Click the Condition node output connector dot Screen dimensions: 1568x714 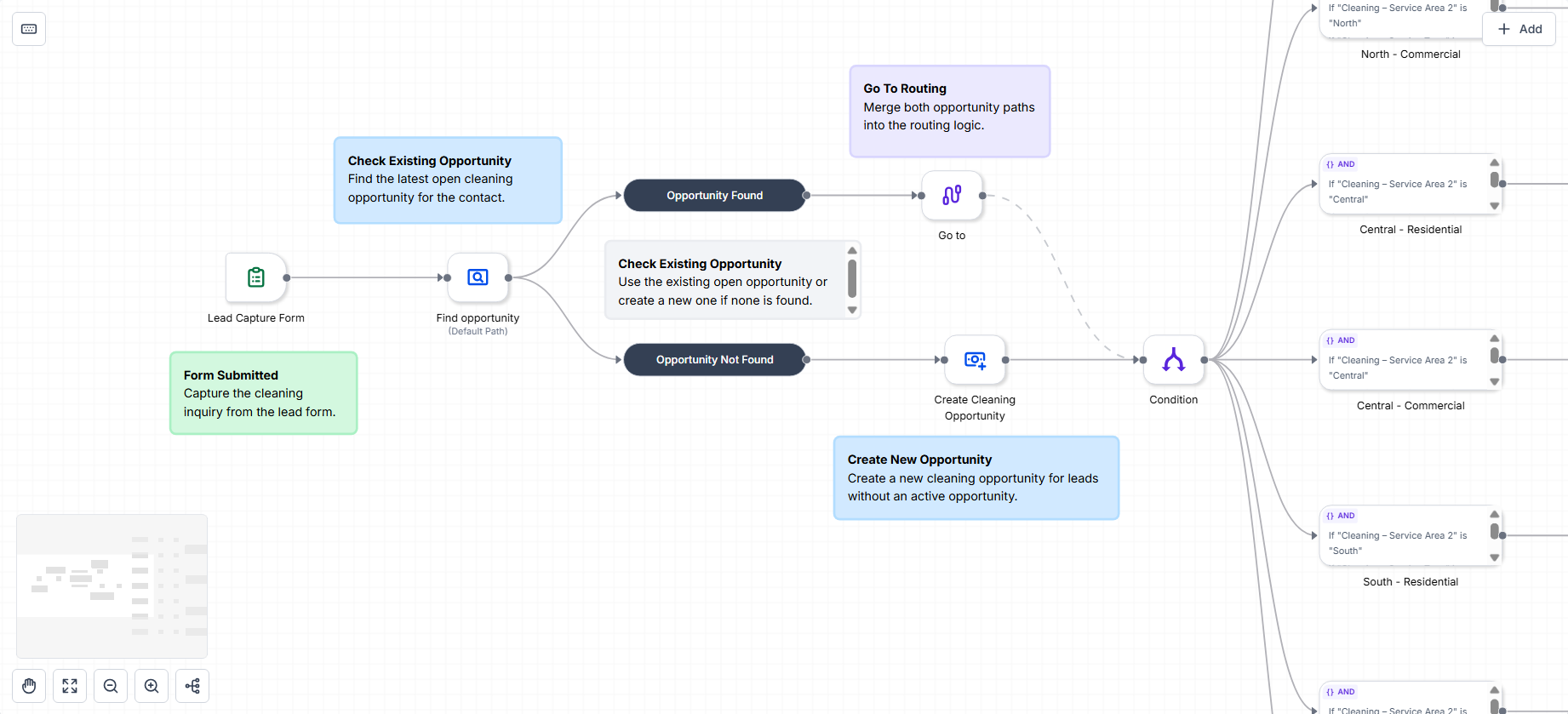1204,360
